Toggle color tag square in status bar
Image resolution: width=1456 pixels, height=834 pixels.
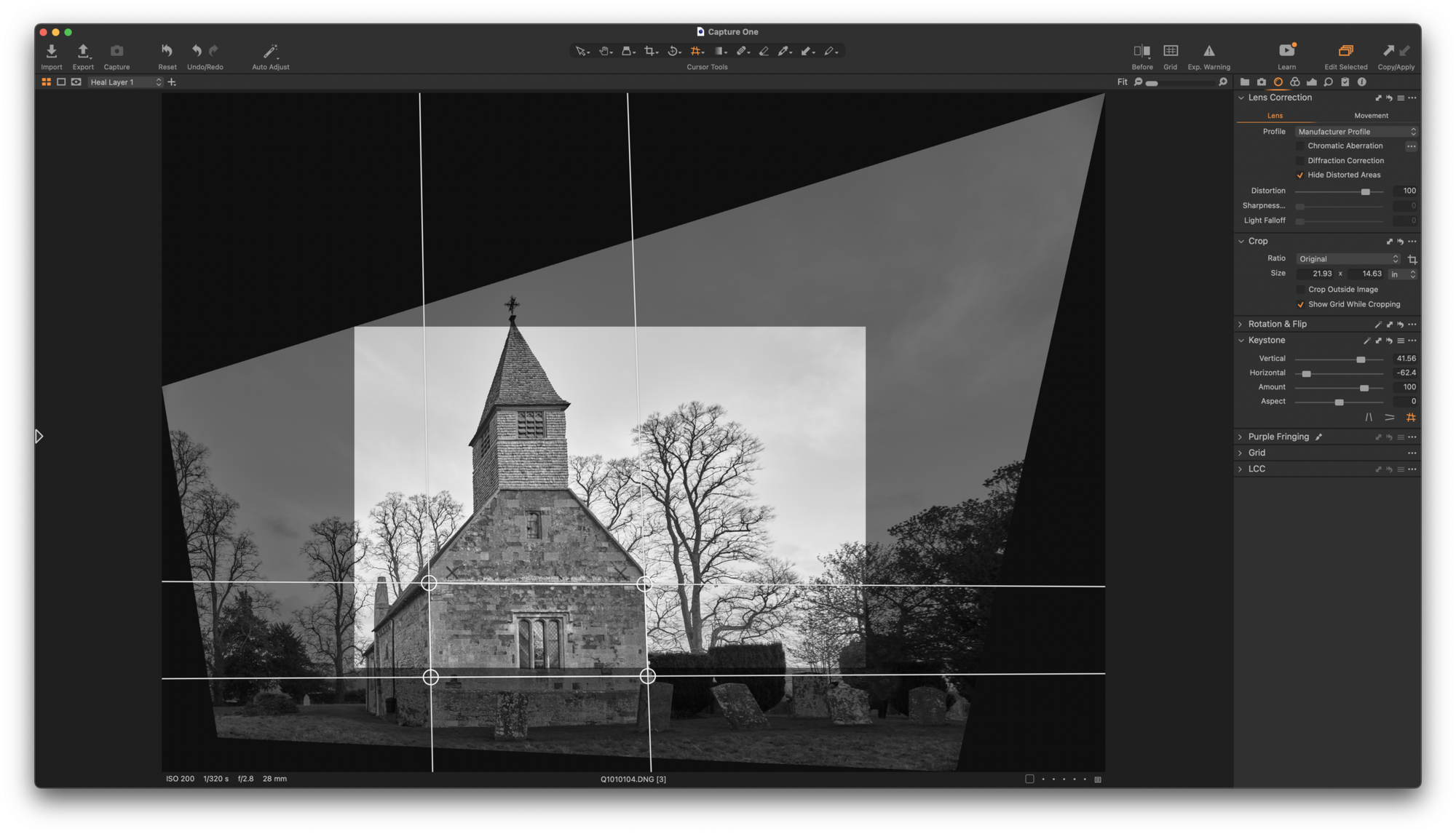[x=1029, y=779]
